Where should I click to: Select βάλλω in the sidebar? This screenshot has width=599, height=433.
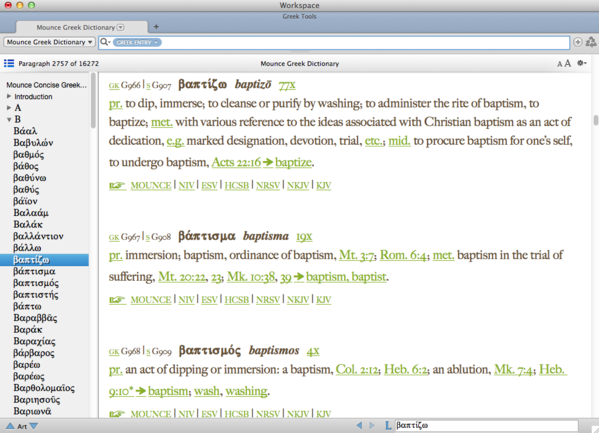[27, 248]
